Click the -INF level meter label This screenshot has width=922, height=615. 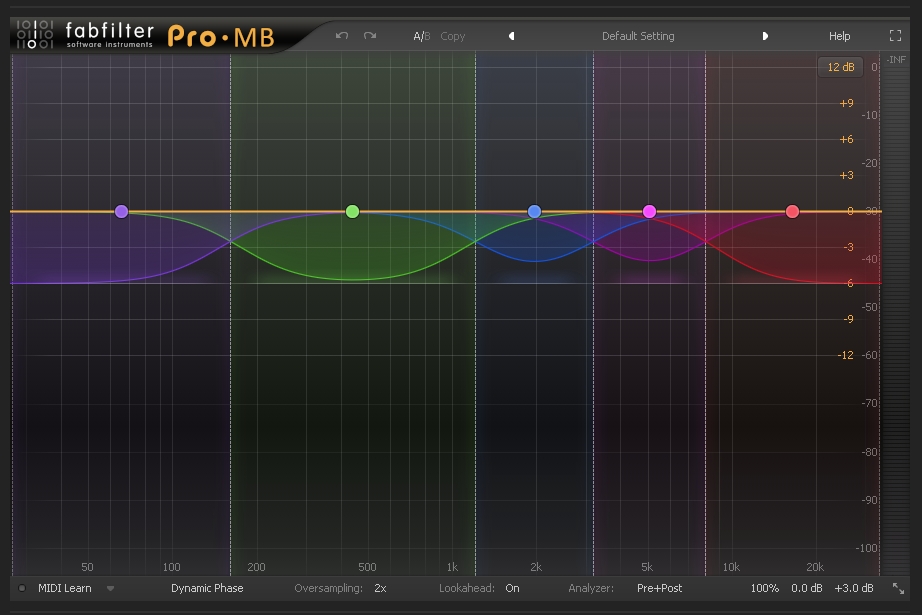pos(897,59)
